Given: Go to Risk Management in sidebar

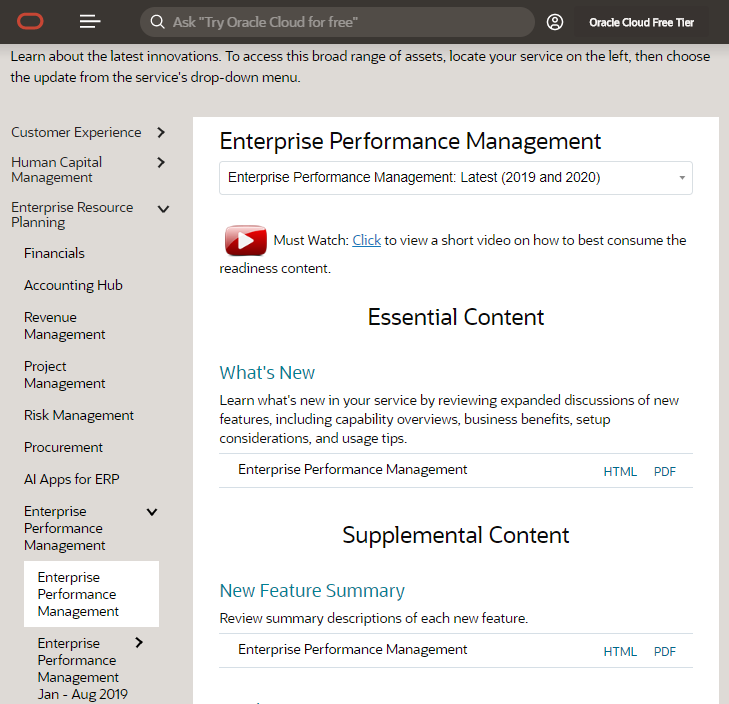Looking at the screenshot, I should click(79, 415).
